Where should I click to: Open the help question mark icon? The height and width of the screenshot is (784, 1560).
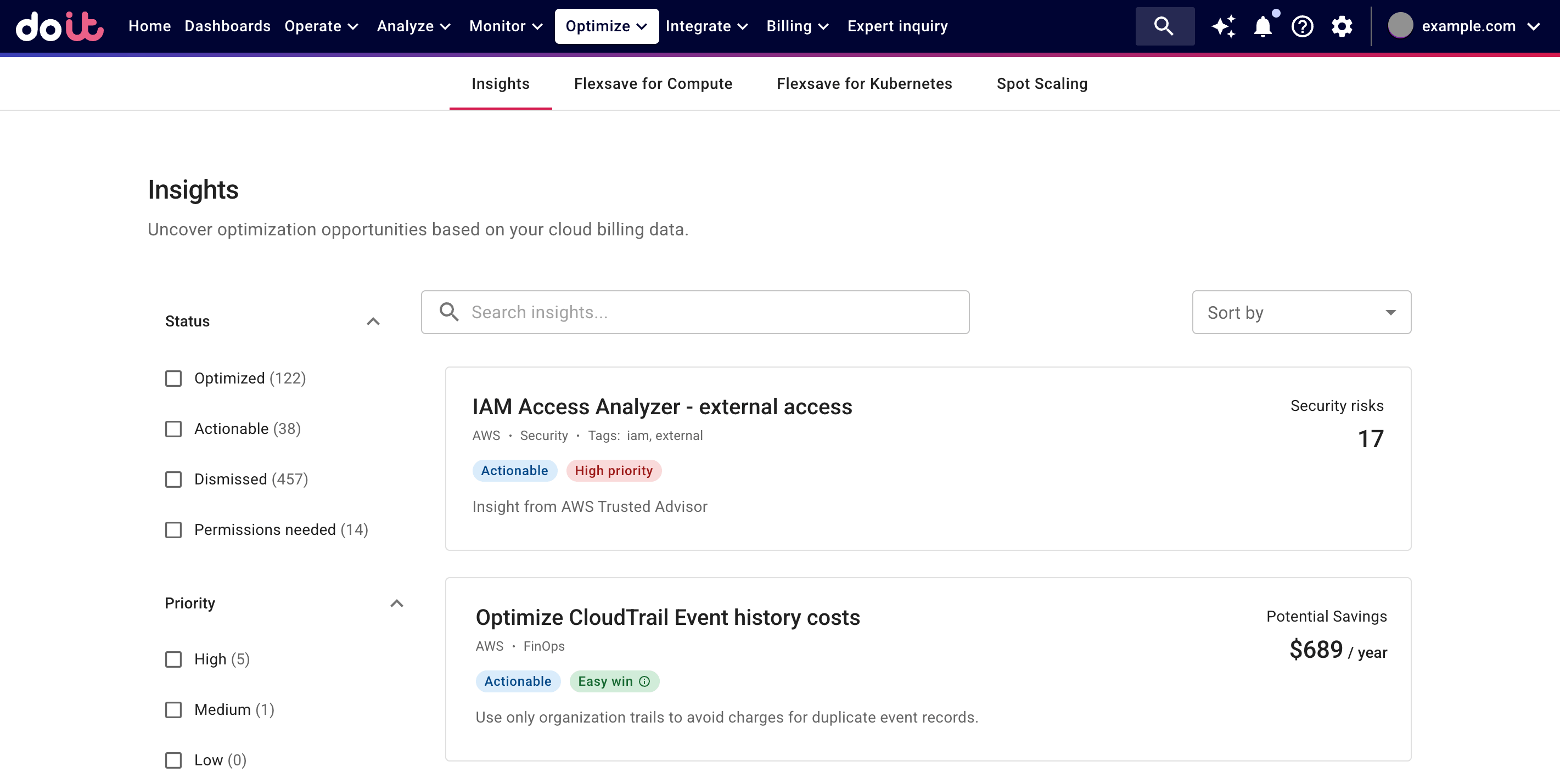click(x=1302, y=26)
